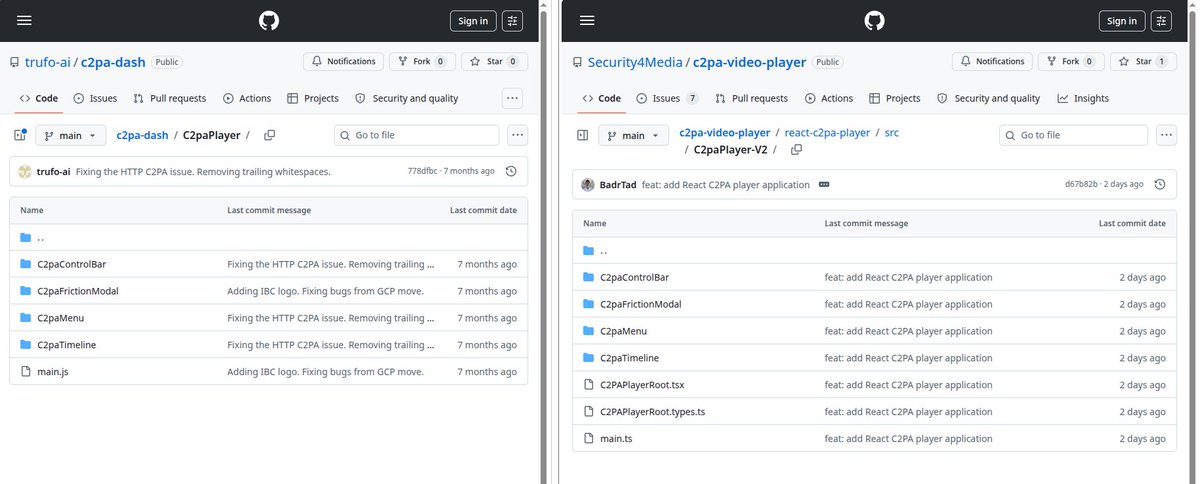Open commit hash d67b82b
The height and width of the screenshot is (484, 1200).
(1081, 185)
